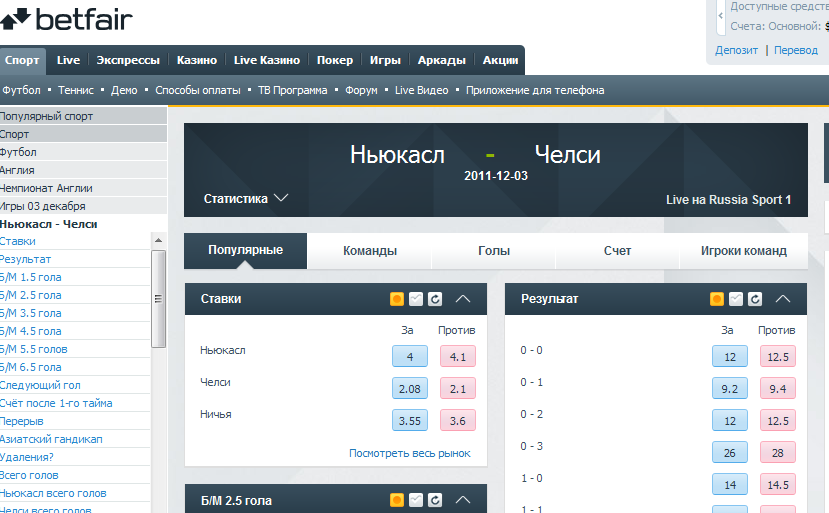Screen dimensions: 829x513
Task: Refresh the Б/М 2.5 гола panel
Action: point(435,500)
